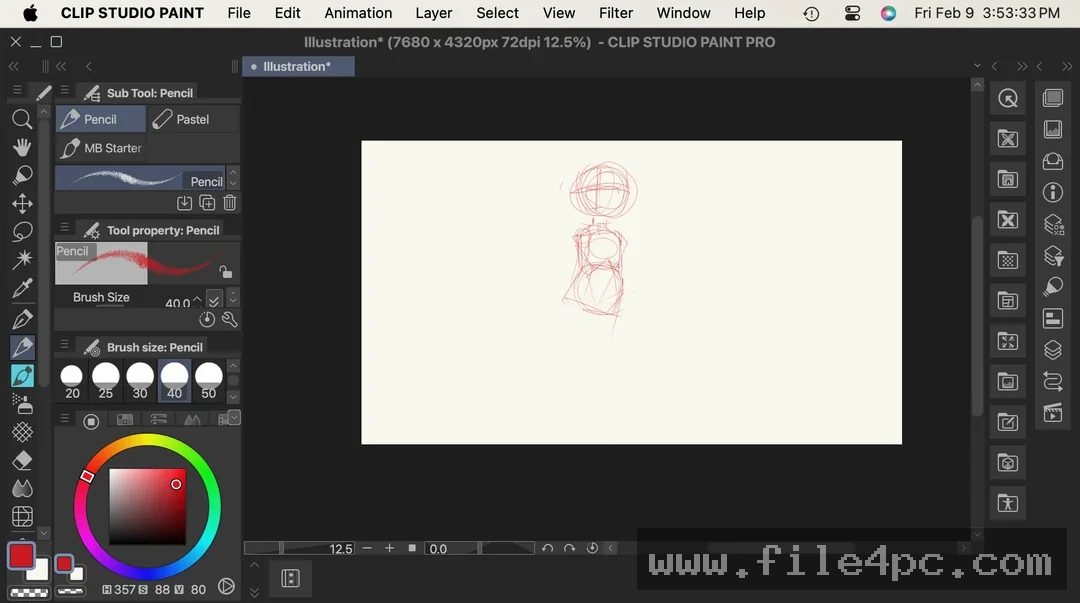
Task: Open Brush Size dynamics dropdown
Action: [214, 300]
